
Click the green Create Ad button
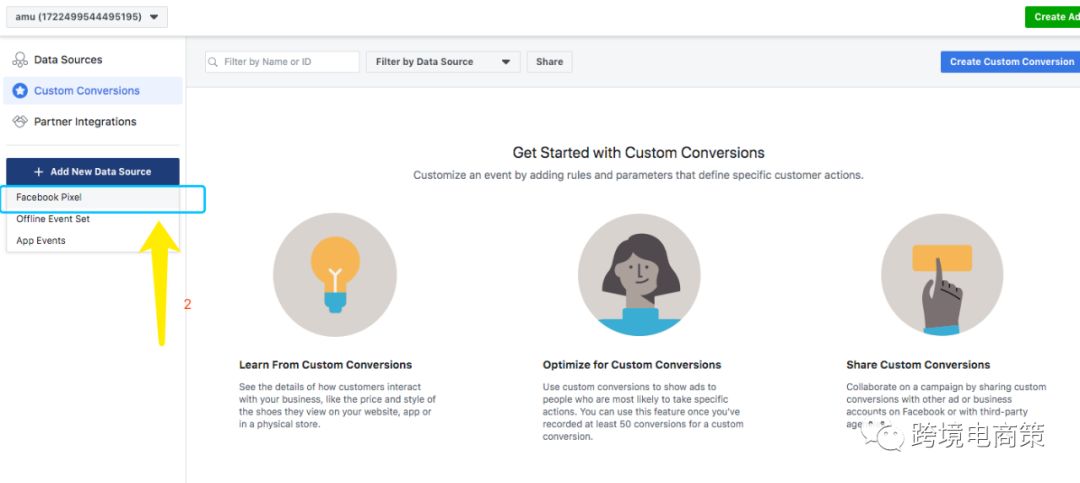pyautogui.click(x=1052, y=17)
